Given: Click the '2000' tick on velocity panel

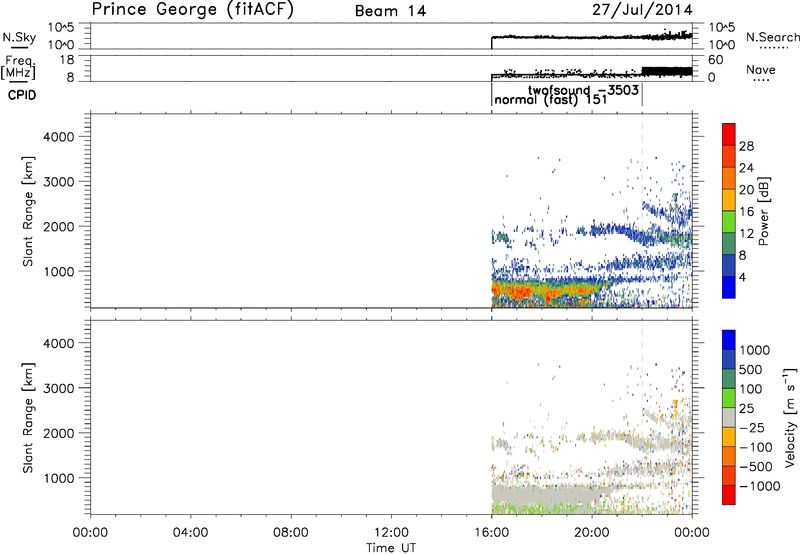Looking at the screenshot, I should (x=59, y=433).
